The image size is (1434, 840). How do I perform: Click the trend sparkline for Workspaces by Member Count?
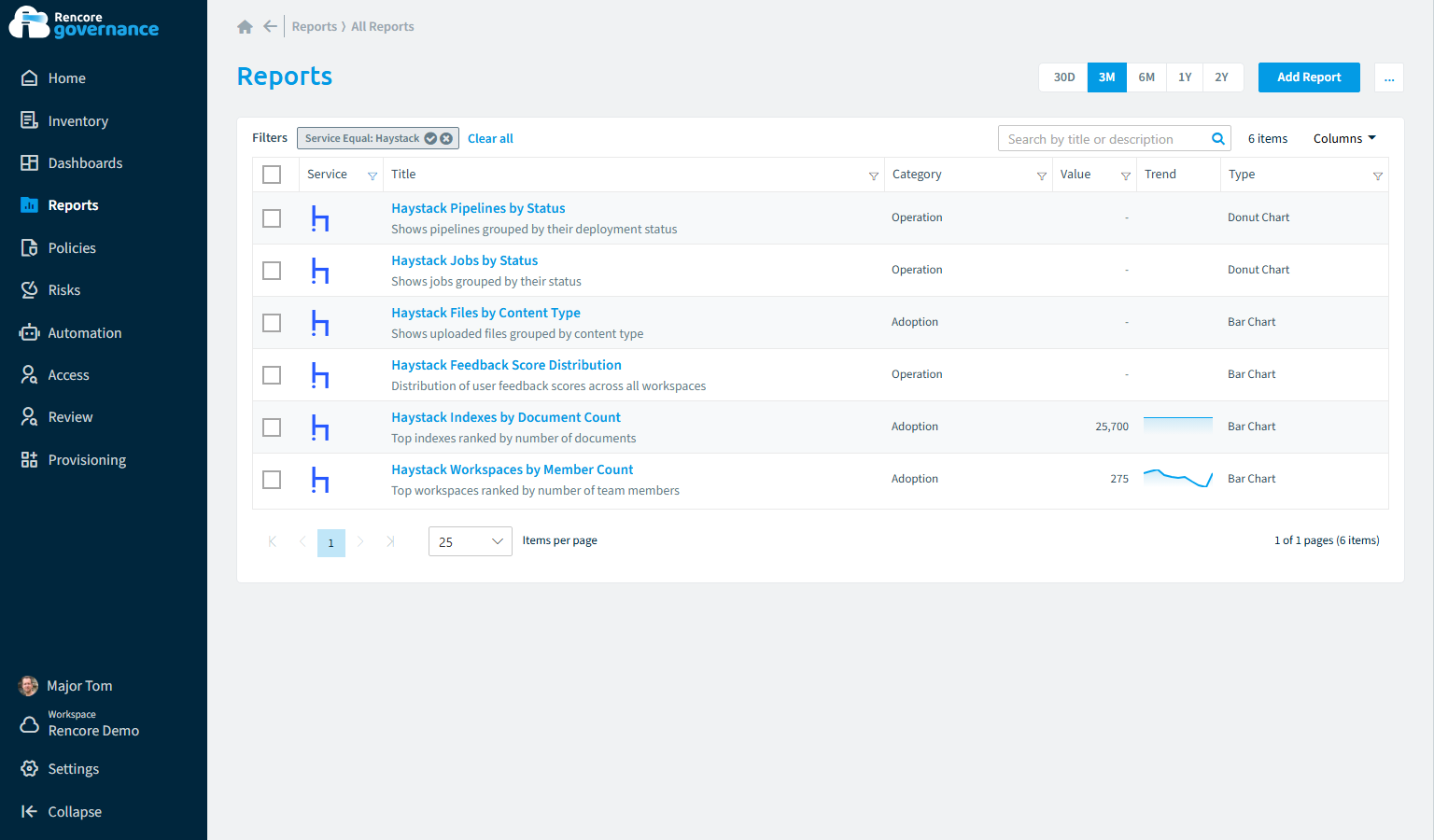pos(1178,478)
